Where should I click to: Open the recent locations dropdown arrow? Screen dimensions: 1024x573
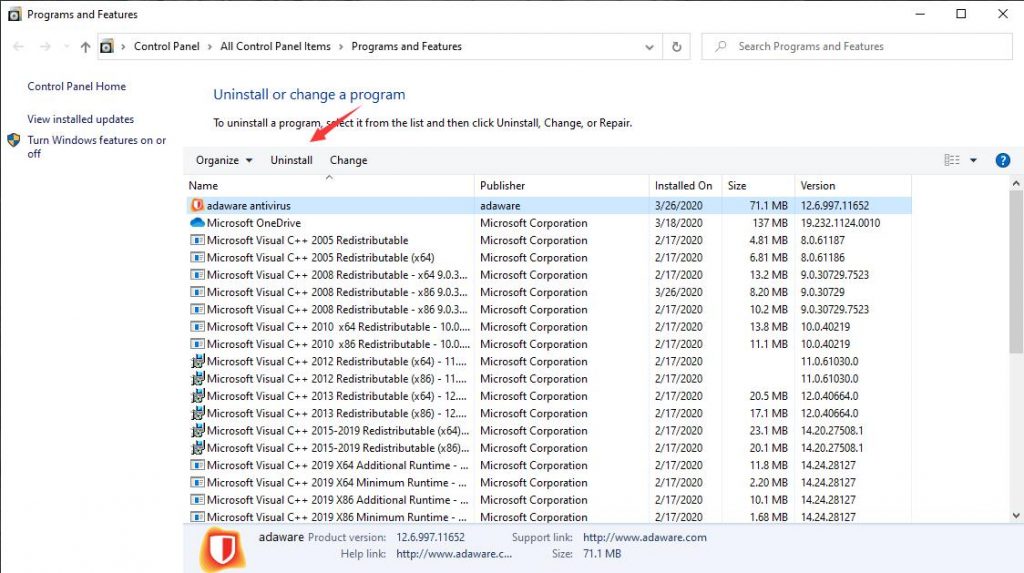pos(66,46)
